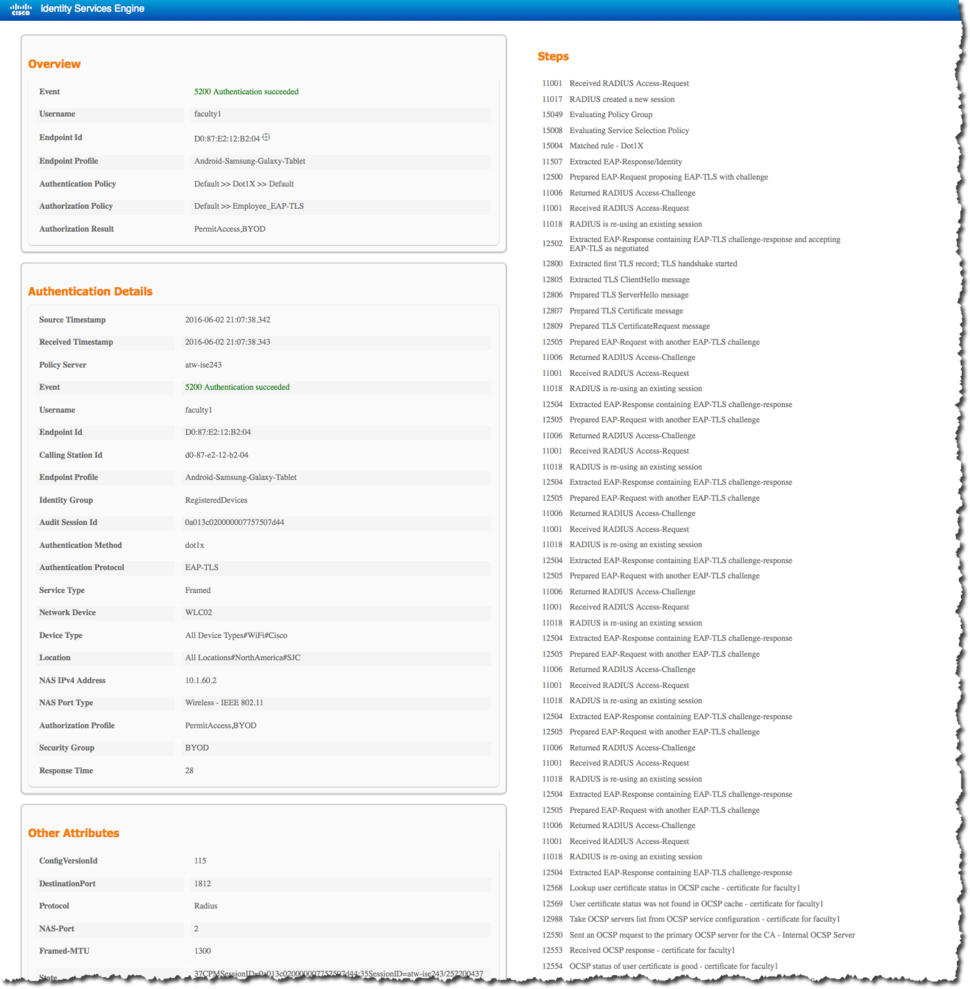
Task: Select NAS IPv4 Address 10.1.60.2
Action: coord(201,681)
